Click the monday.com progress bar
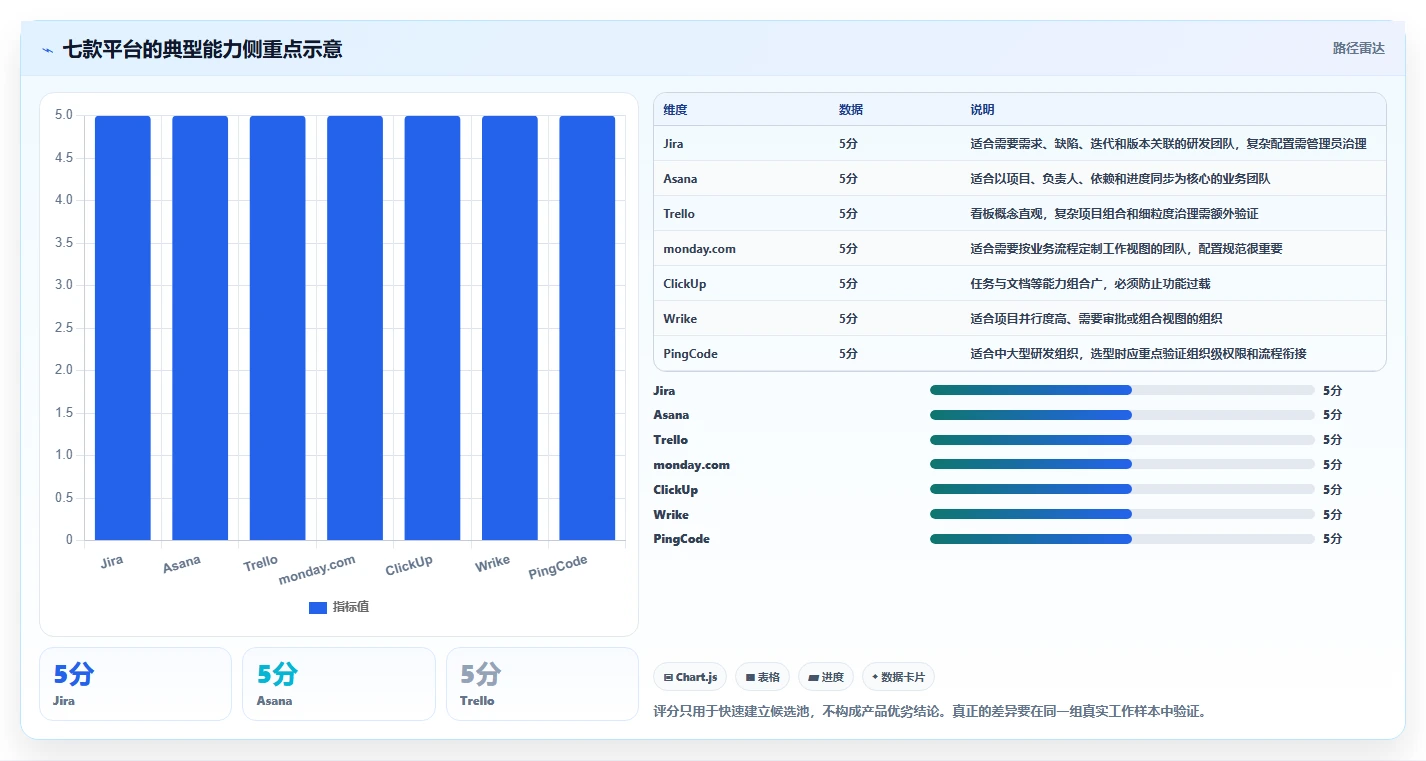This screenshot has height=761, width=1426. pyautogui.click(x=1122, y=464)
